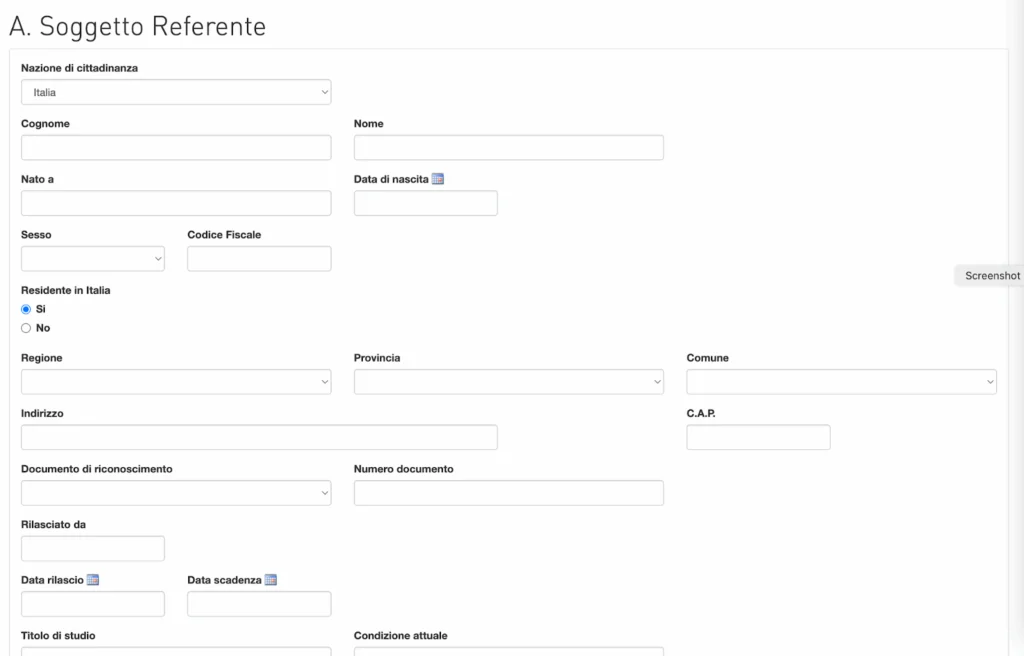Click the Codice Fiscale input box

(x=259, y=259)
